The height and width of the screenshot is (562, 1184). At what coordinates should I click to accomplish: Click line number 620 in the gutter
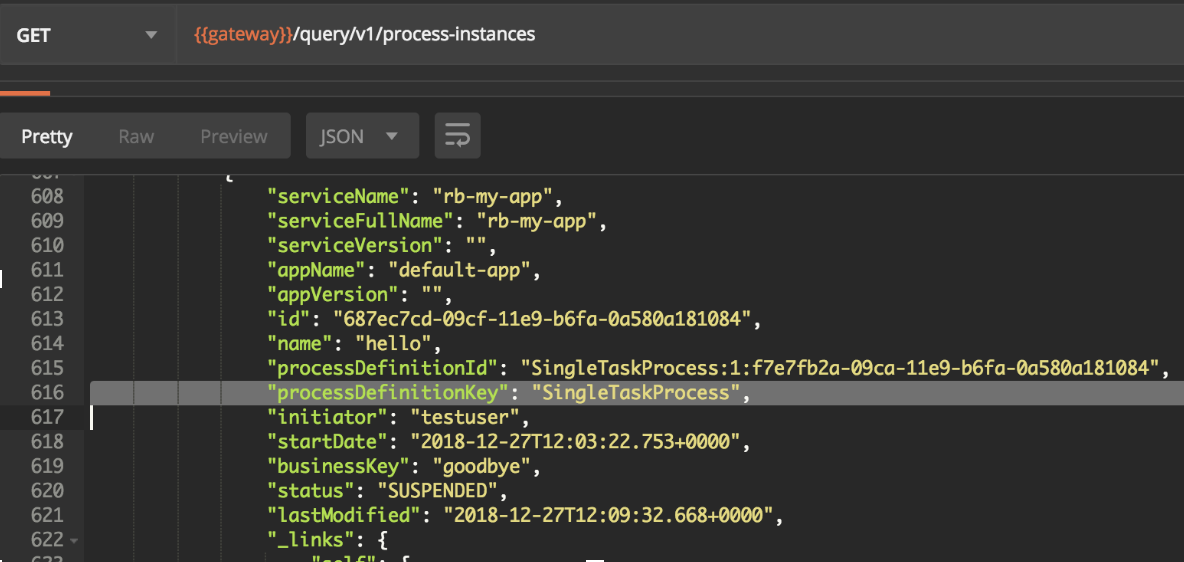pyautogui.click(x=48, y=491)
